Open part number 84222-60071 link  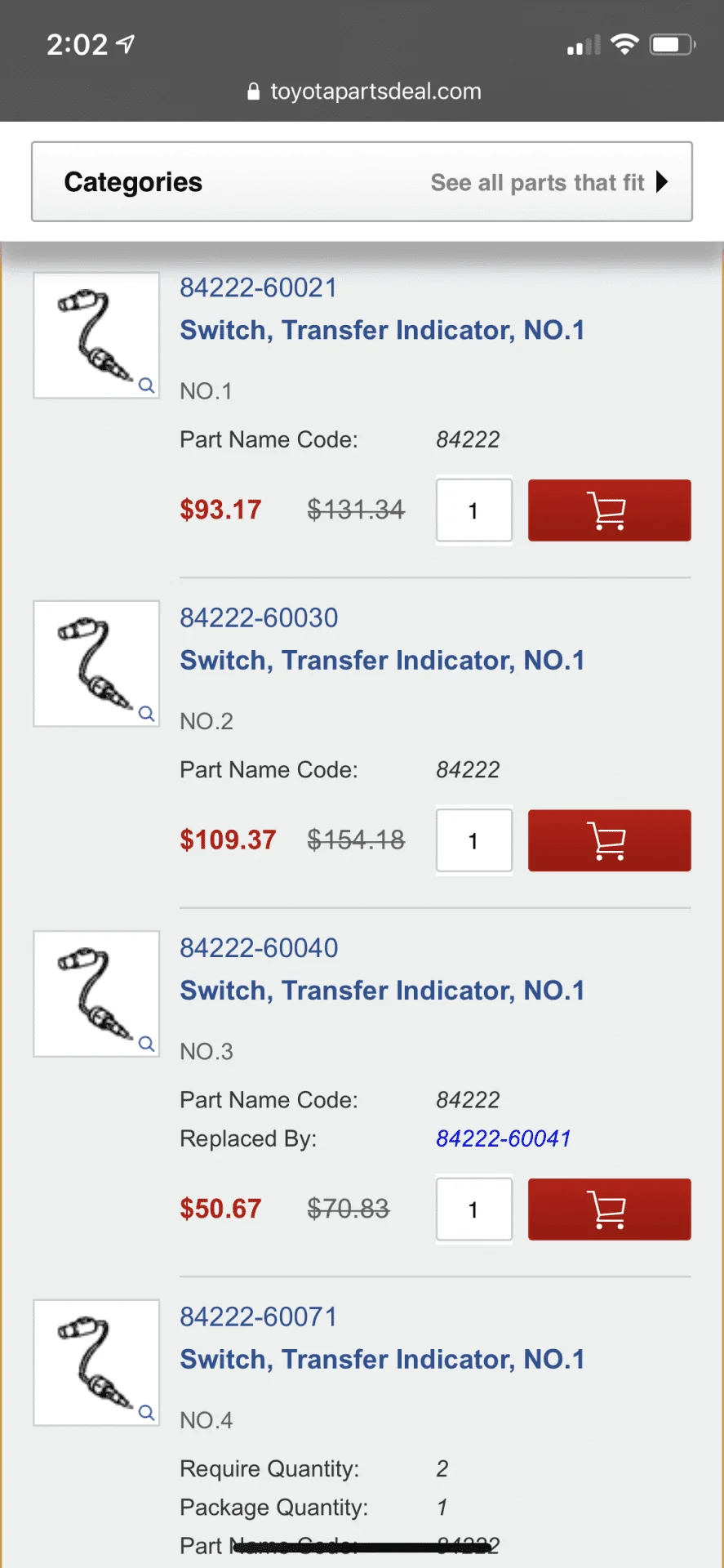[258, 1316]
